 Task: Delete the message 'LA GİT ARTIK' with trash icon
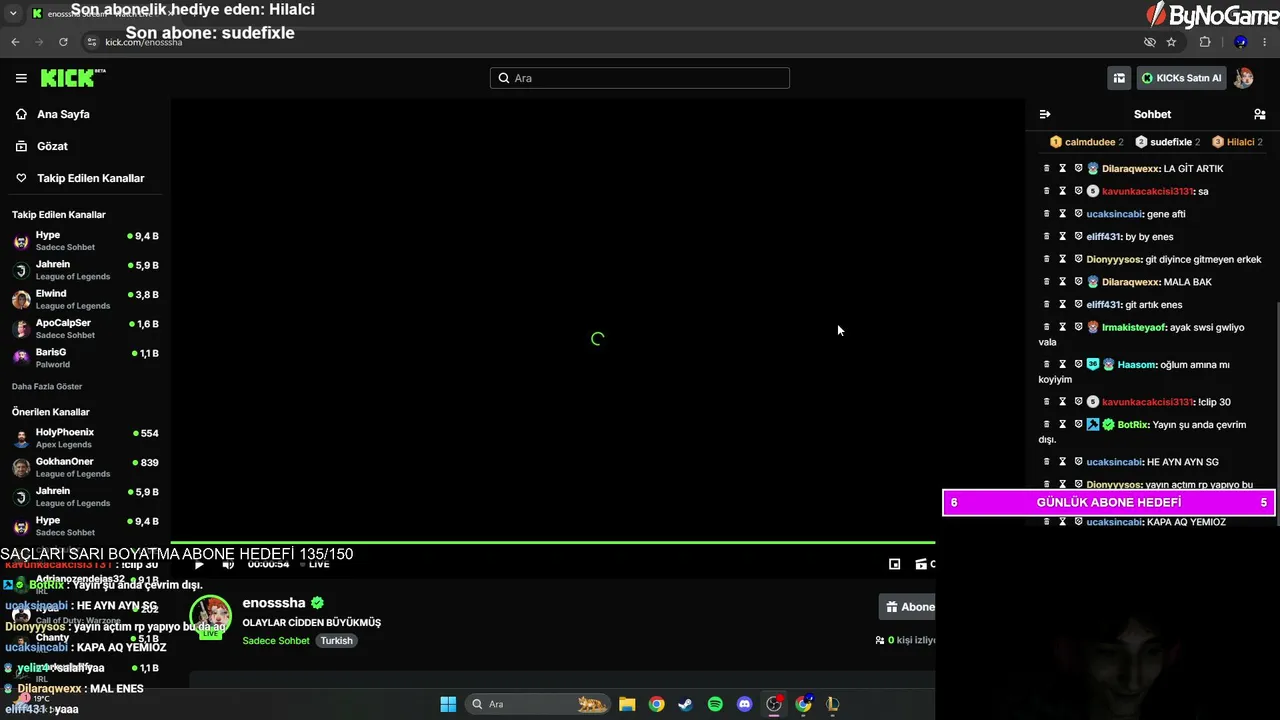click(1047, 168)
